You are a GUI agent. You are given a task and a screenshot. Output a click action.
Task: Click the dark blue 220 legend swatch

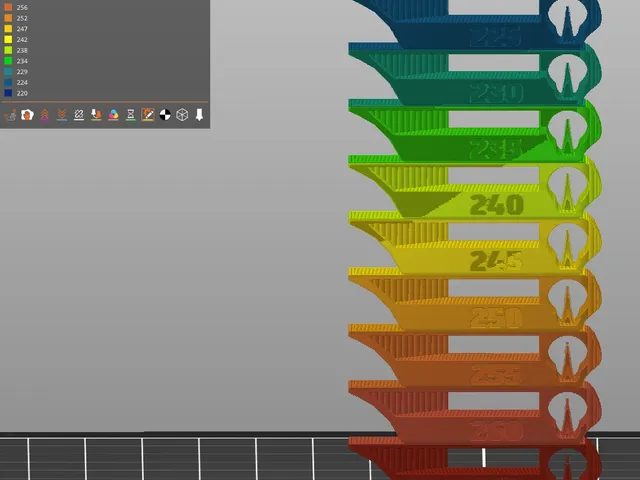[8, 93]
